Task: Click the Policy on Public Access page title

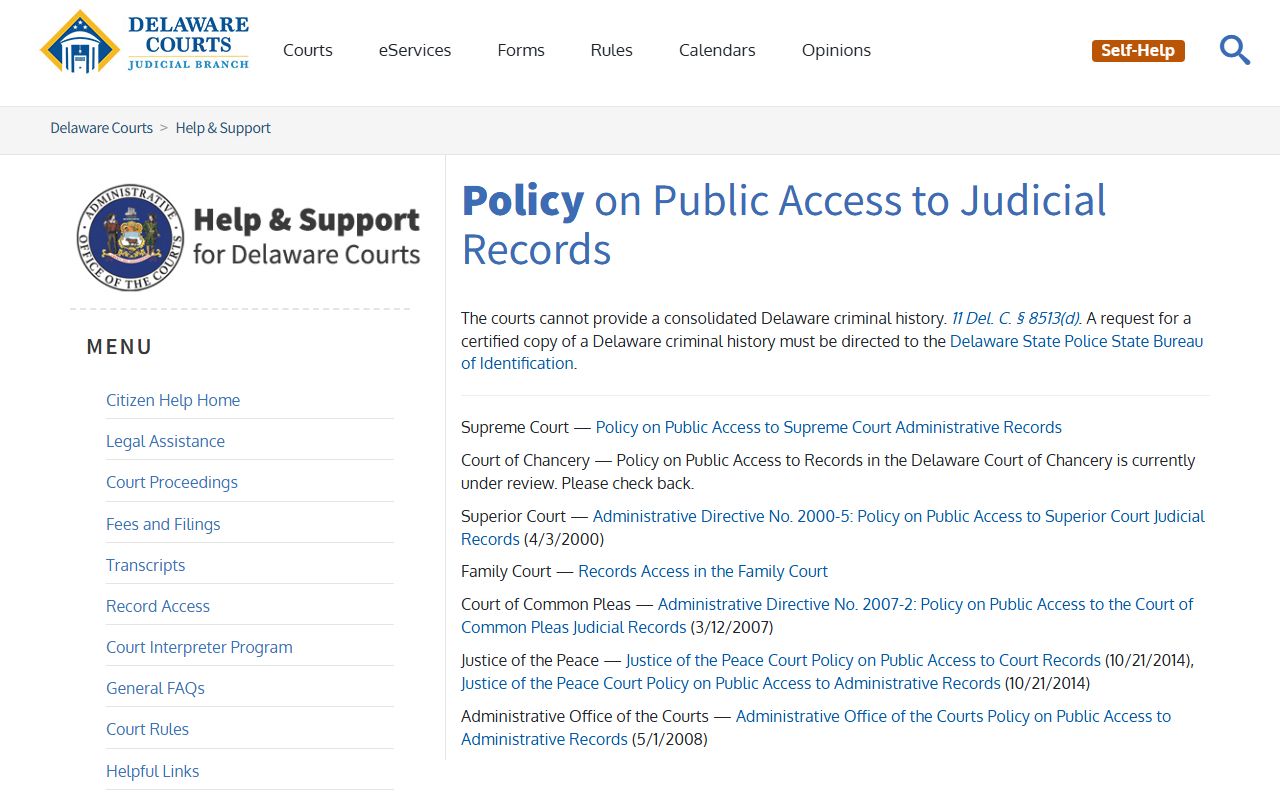Action: 784,225
